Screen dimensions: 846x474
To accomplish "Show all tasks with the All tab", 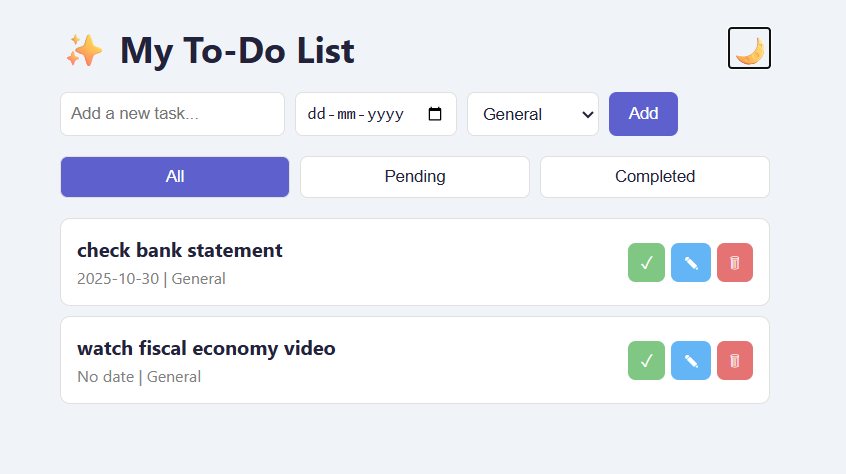I will pyautogui.click(x=175, y=177).
